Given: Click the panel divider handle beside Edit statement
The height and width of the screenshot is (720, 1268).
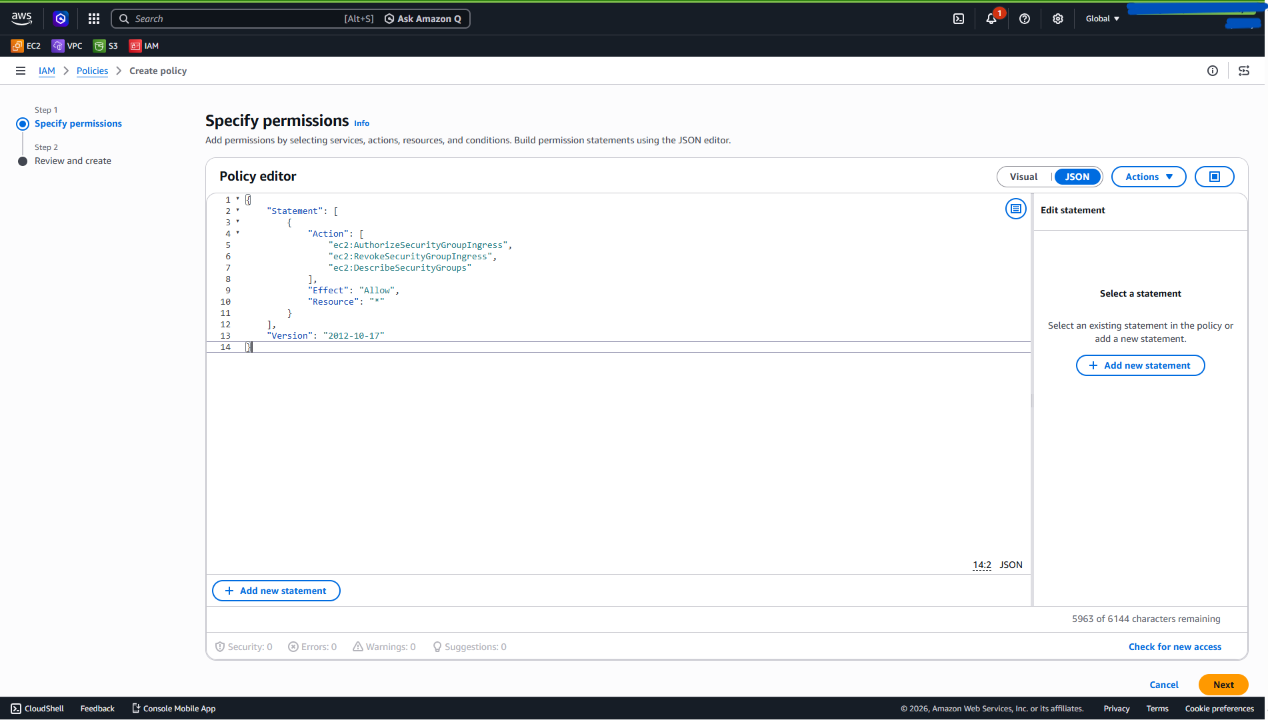Looking at the screenshot, I should click(x=1032, y=400).
